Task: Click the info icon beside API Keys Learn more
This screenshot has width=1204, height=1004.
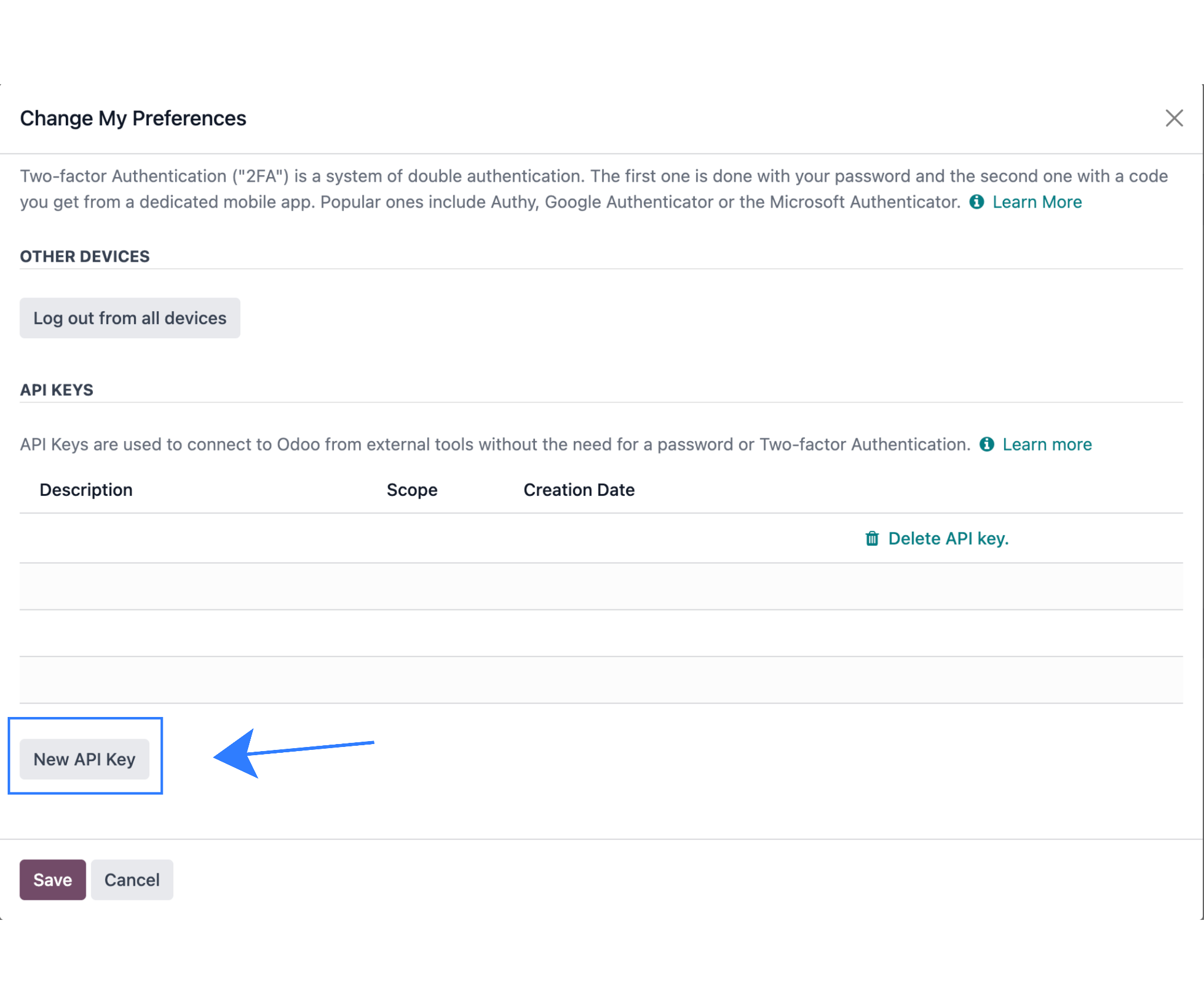Action: 987,445
